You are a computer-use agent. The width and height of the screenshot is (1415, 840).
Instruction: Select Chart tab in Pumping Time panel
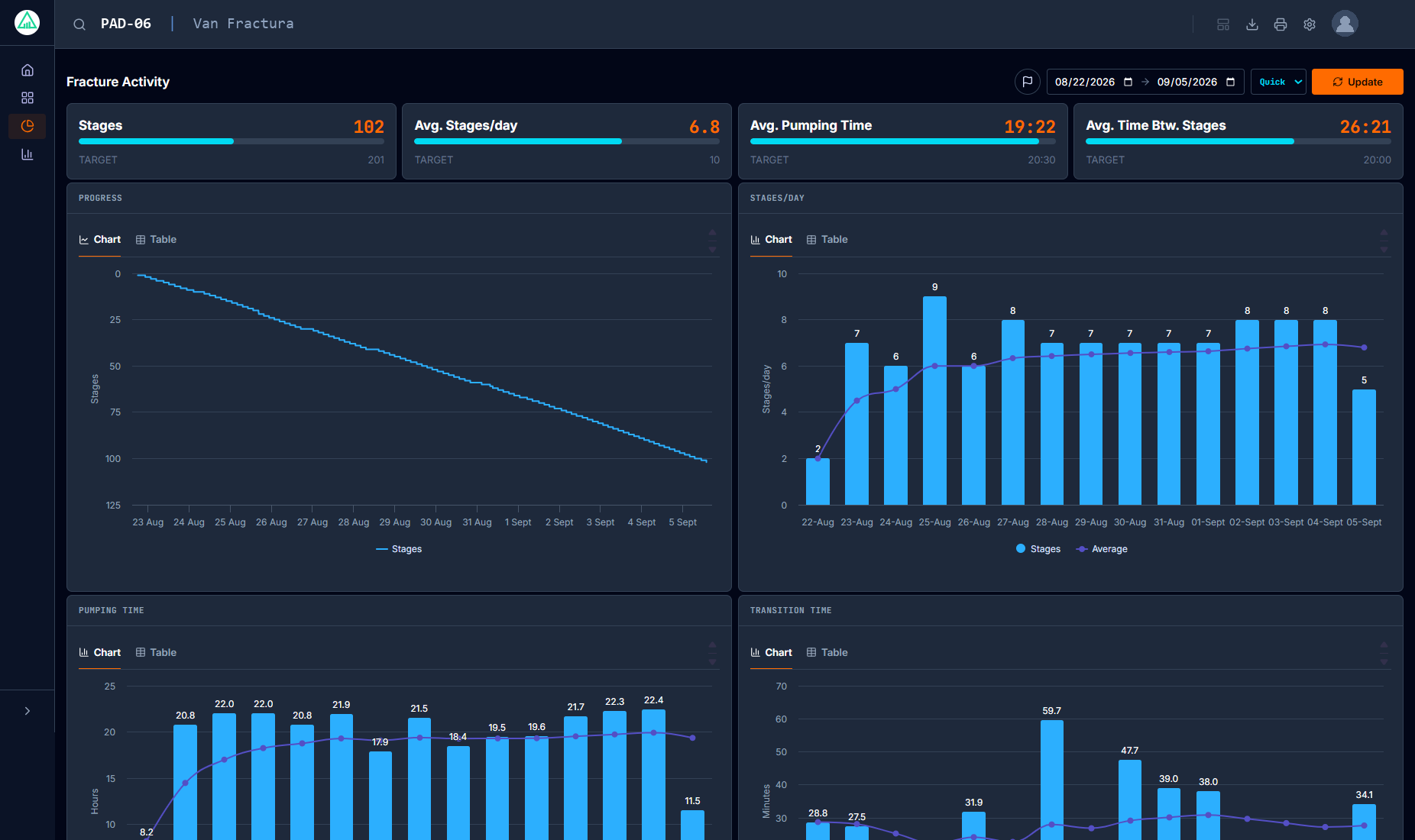point(100,652)
